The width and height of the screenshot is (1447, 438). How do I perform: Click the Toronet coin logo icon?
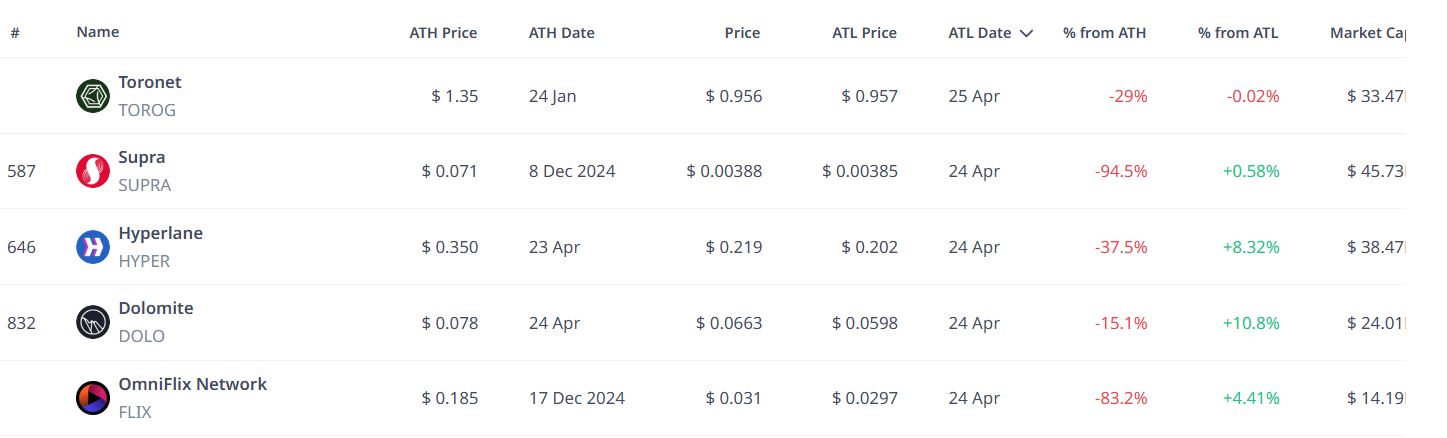[93, 96]
